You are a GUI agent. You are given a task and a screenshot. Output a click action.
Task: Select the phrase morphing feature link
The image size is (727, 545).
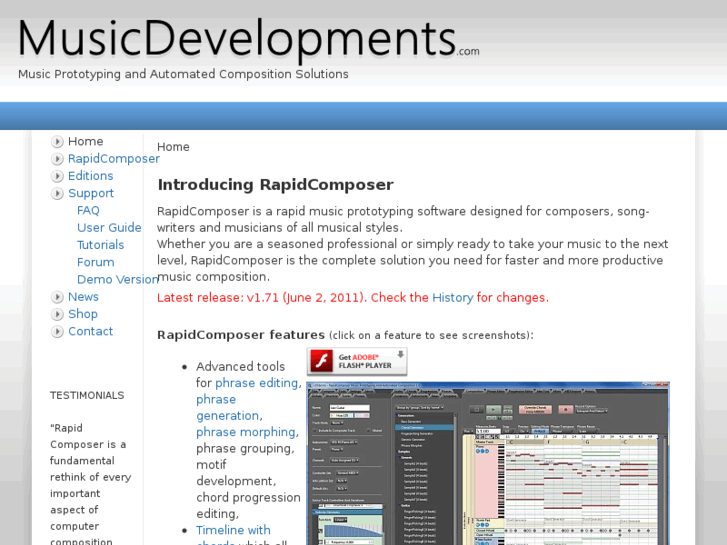tap(245, 432)
